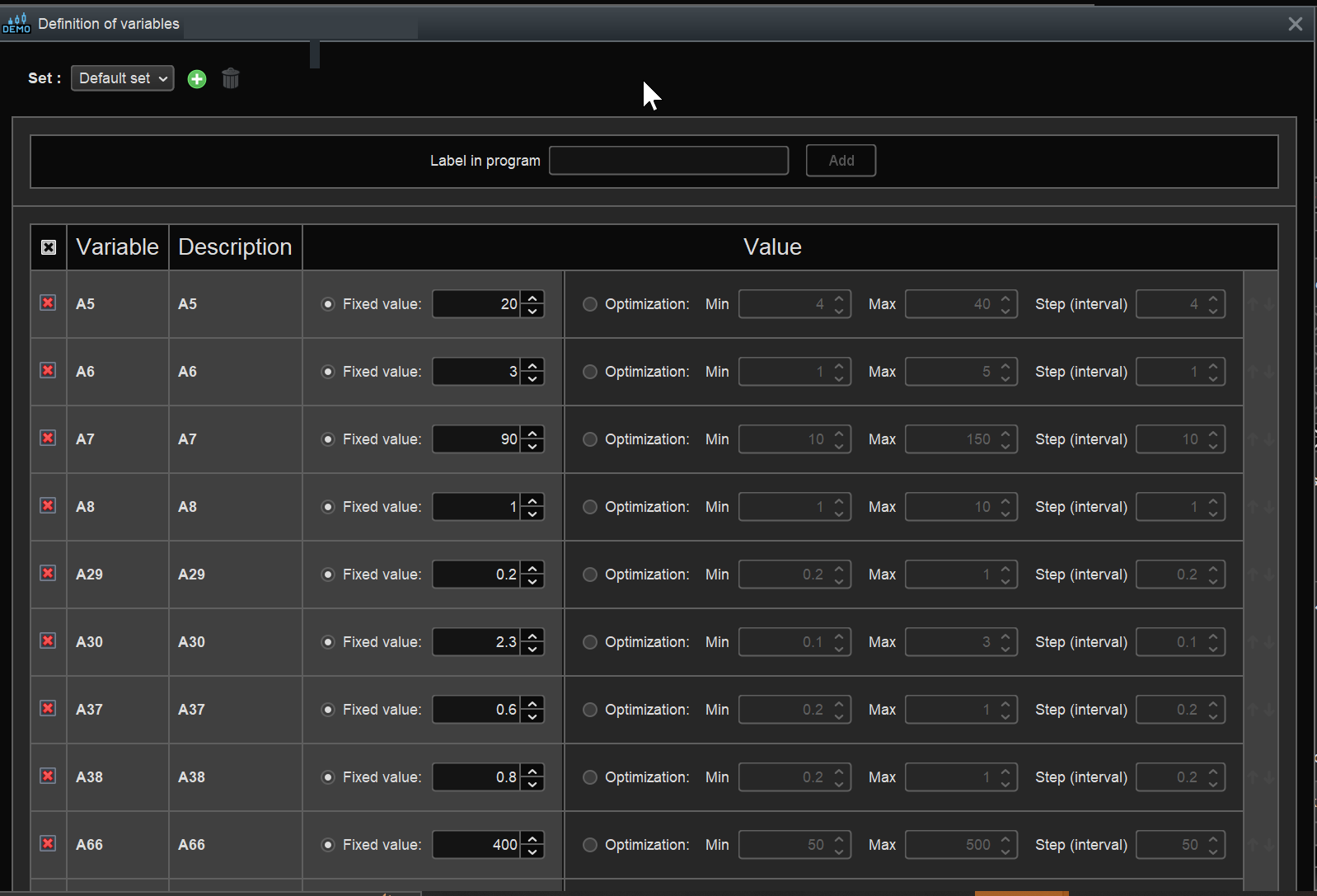Click the A5 fixed value field showing 20
This screenshot has width=1317, height=896.
477,304
